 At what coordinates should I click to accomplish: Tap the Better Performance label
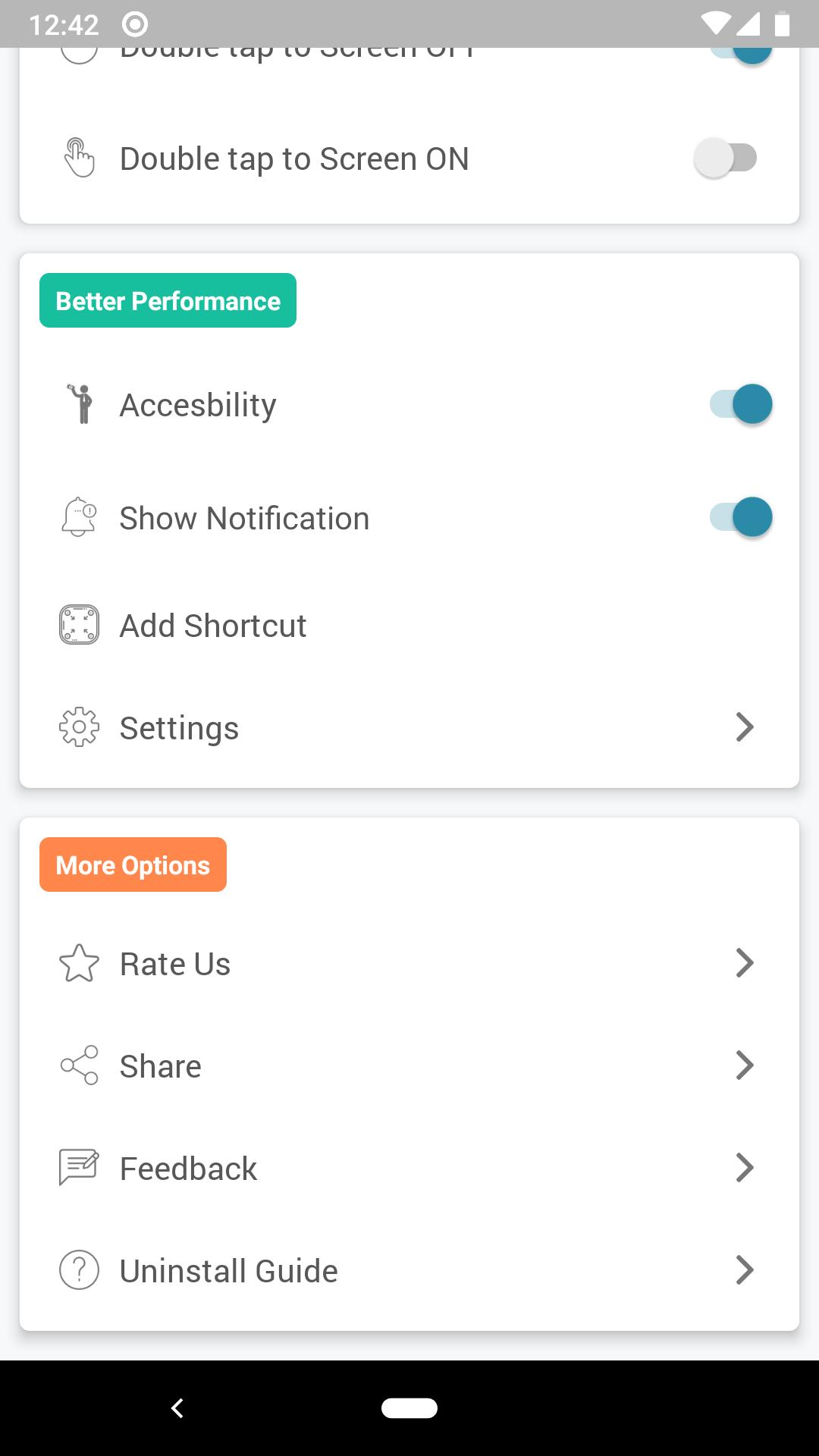168,300
